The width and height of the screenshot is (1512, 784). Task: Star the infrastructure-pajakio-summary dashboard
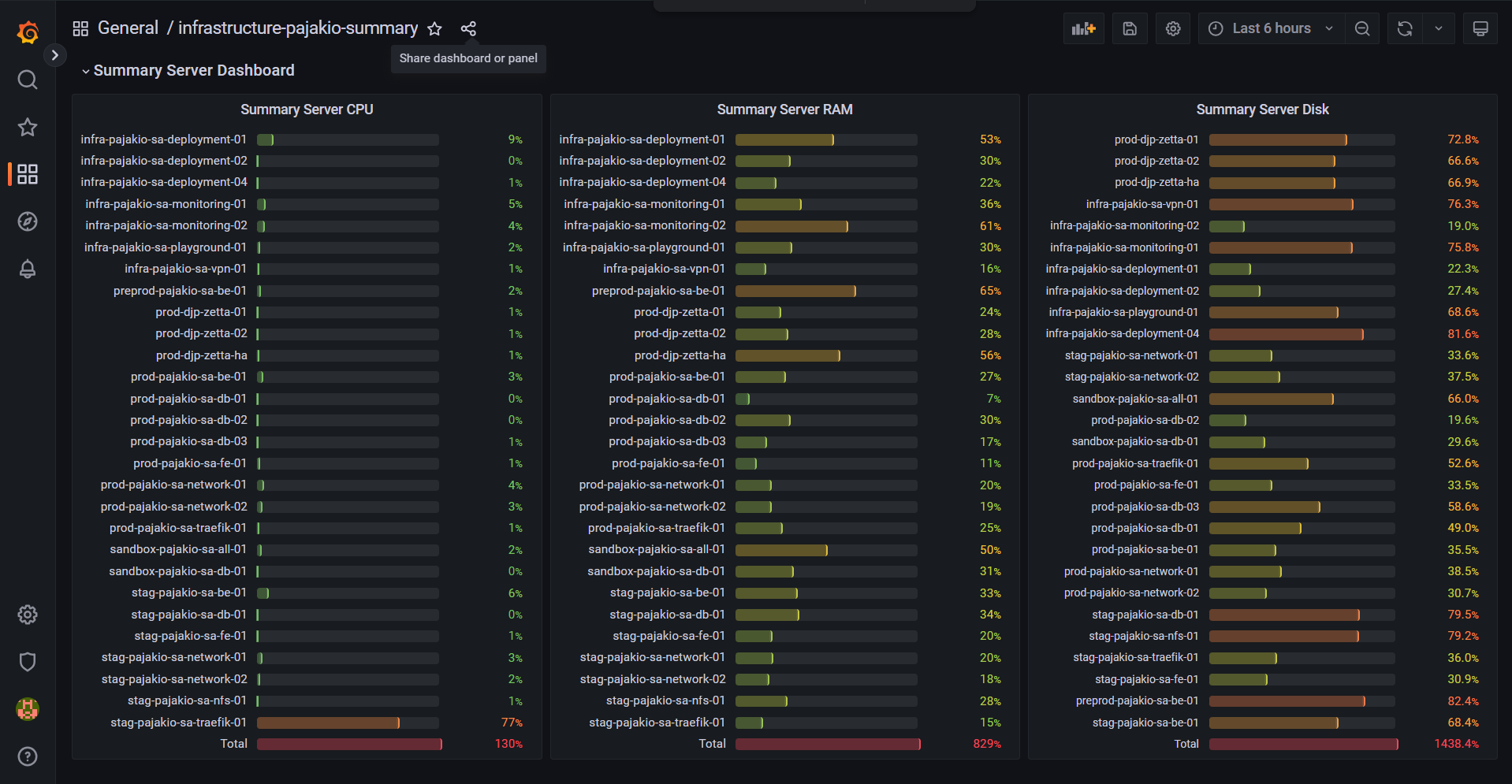[x=434, y=29]
